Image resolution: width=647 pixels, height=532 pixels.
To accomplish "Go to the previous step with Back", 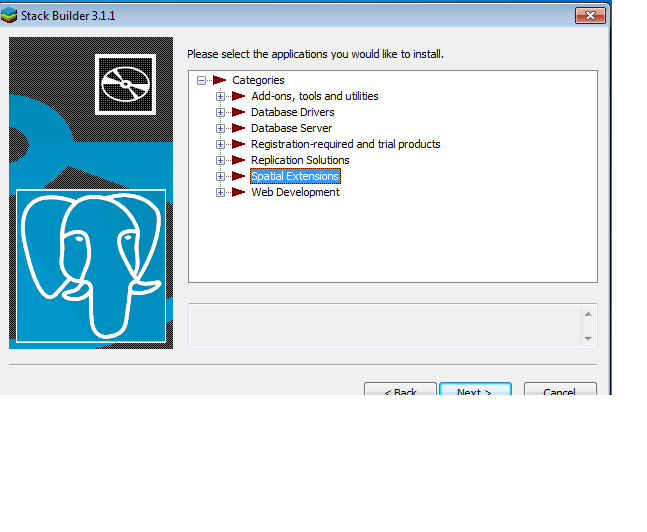I will pos(400,389).
